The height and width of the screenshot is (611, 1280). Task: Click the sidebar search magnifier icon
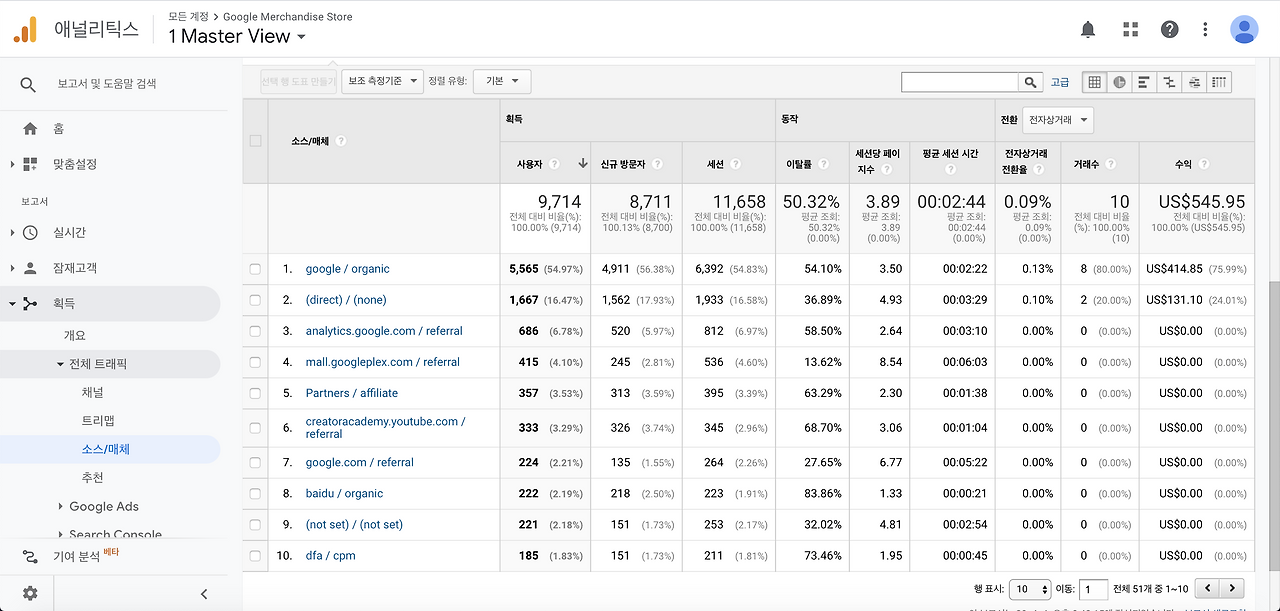[28, 84]
